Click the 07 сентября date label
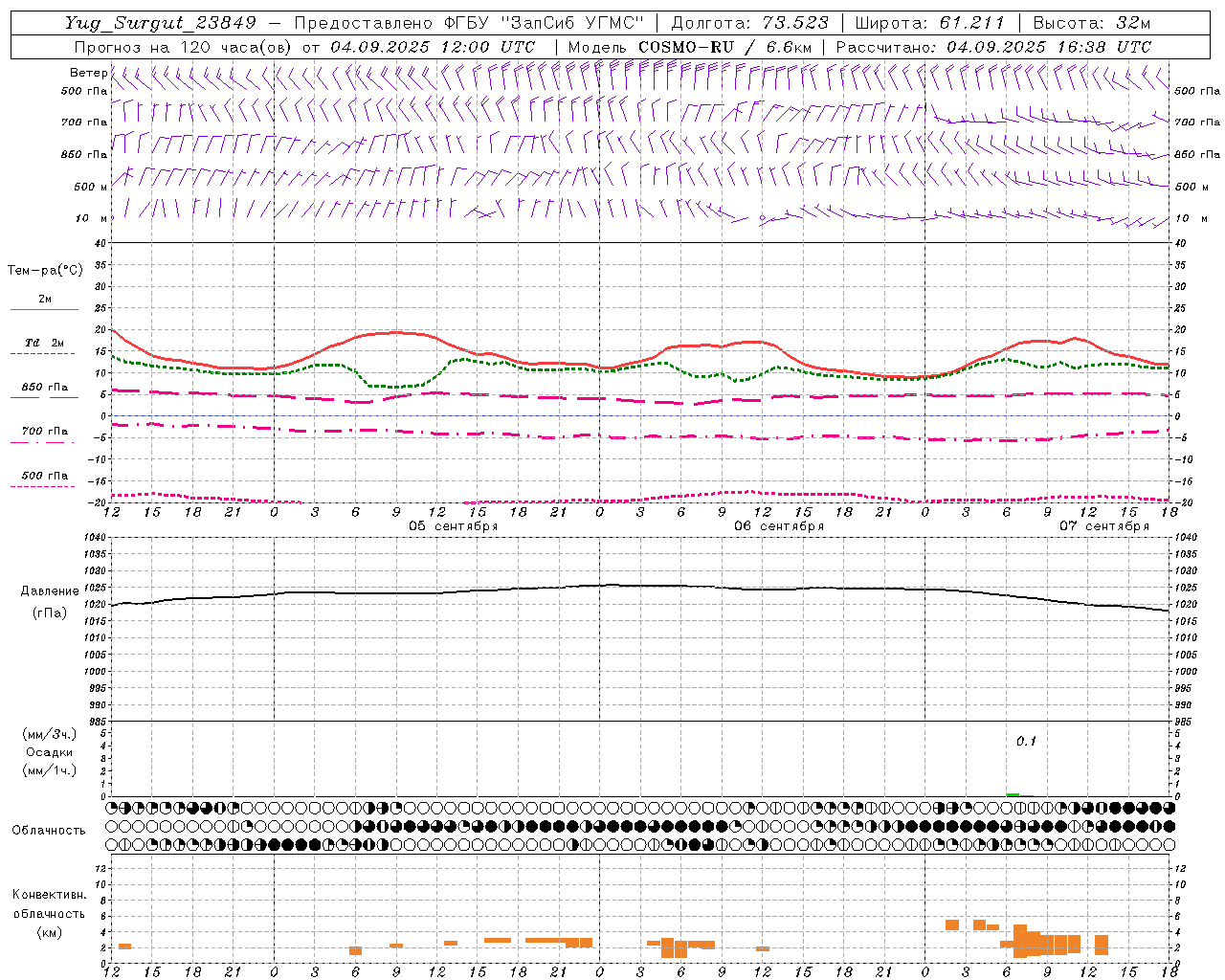Screen dimensions: 1225x980 tap(1104, 526)
